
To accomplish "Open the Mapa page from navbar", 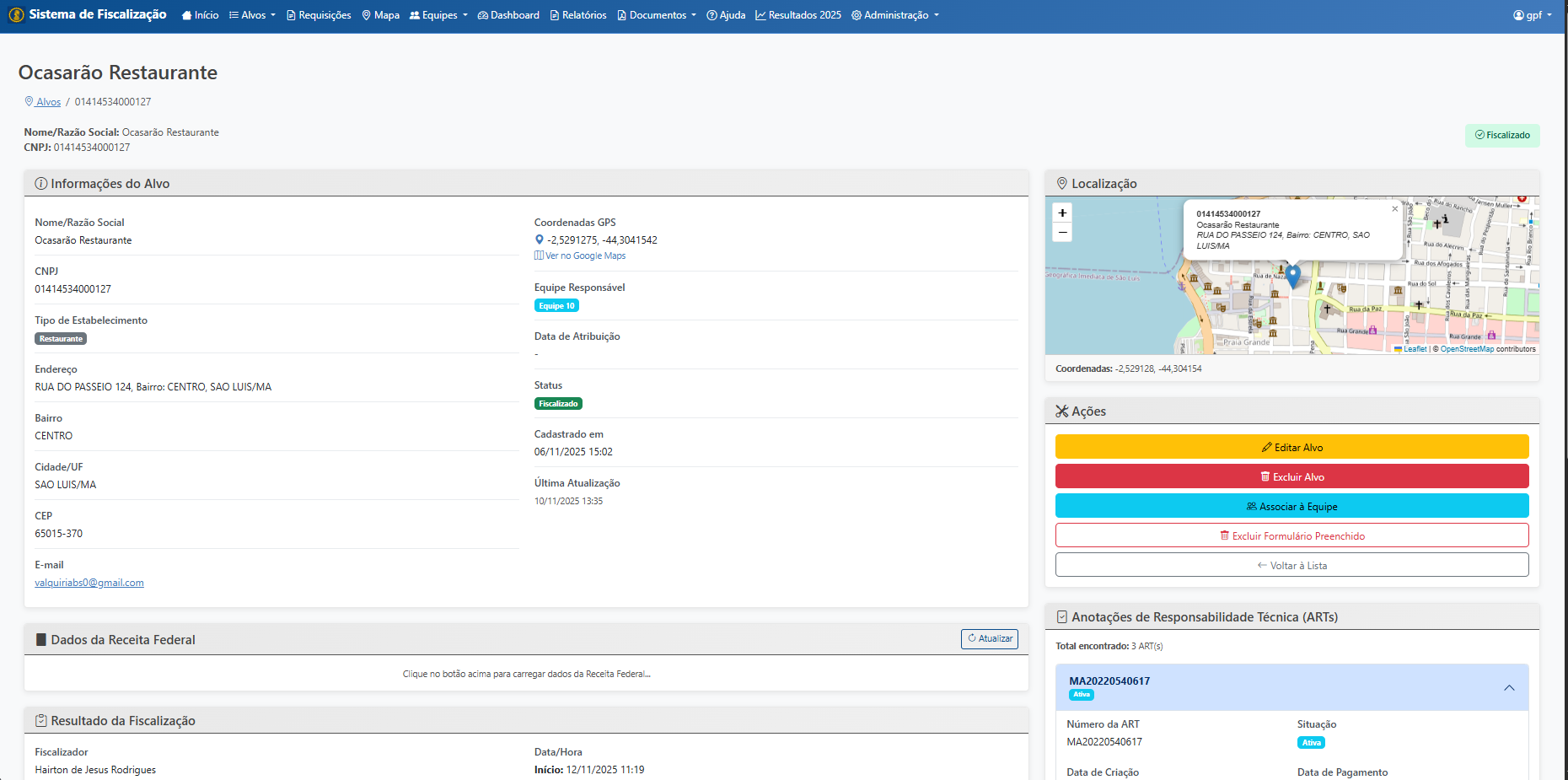I will 380,15.
